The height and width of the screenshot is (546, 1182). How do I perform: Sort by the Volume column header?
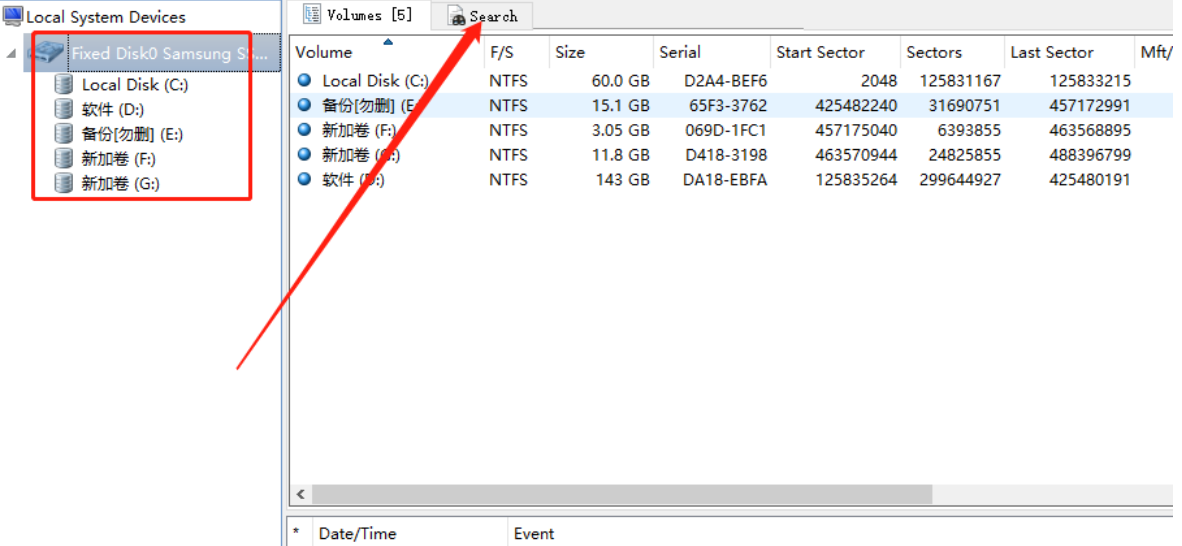coord(387,52)
